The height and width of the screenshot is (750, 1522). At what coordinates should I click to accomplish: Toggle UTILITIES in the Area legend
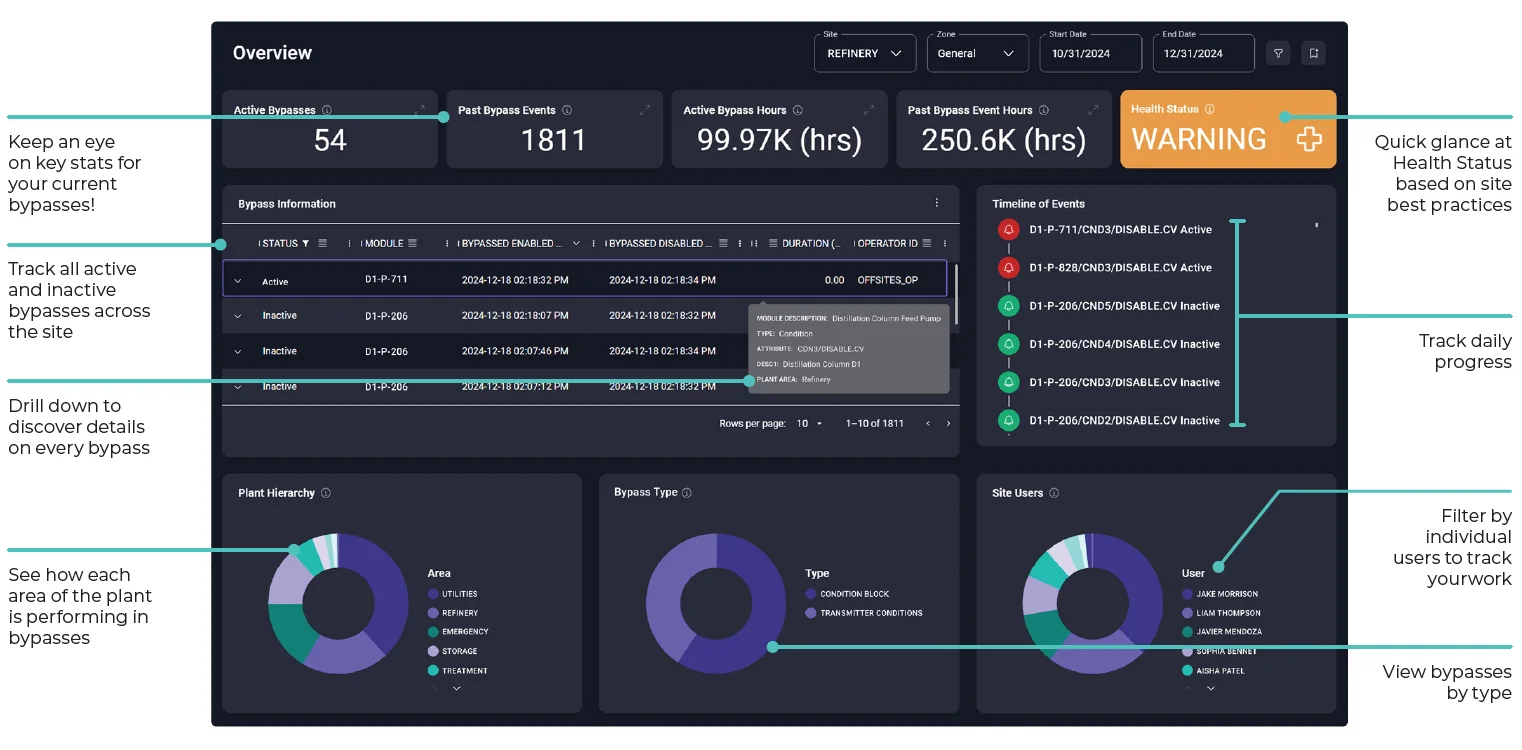(453, 594)
